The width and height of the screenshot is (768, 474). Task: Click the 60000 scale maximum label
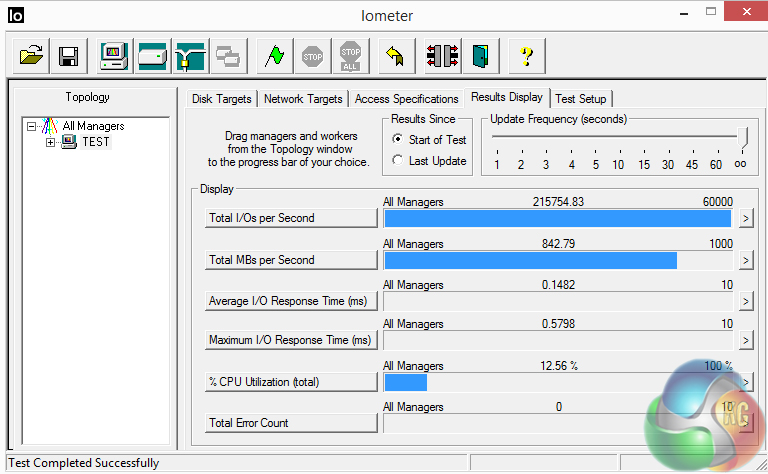[x=718, y=202]
